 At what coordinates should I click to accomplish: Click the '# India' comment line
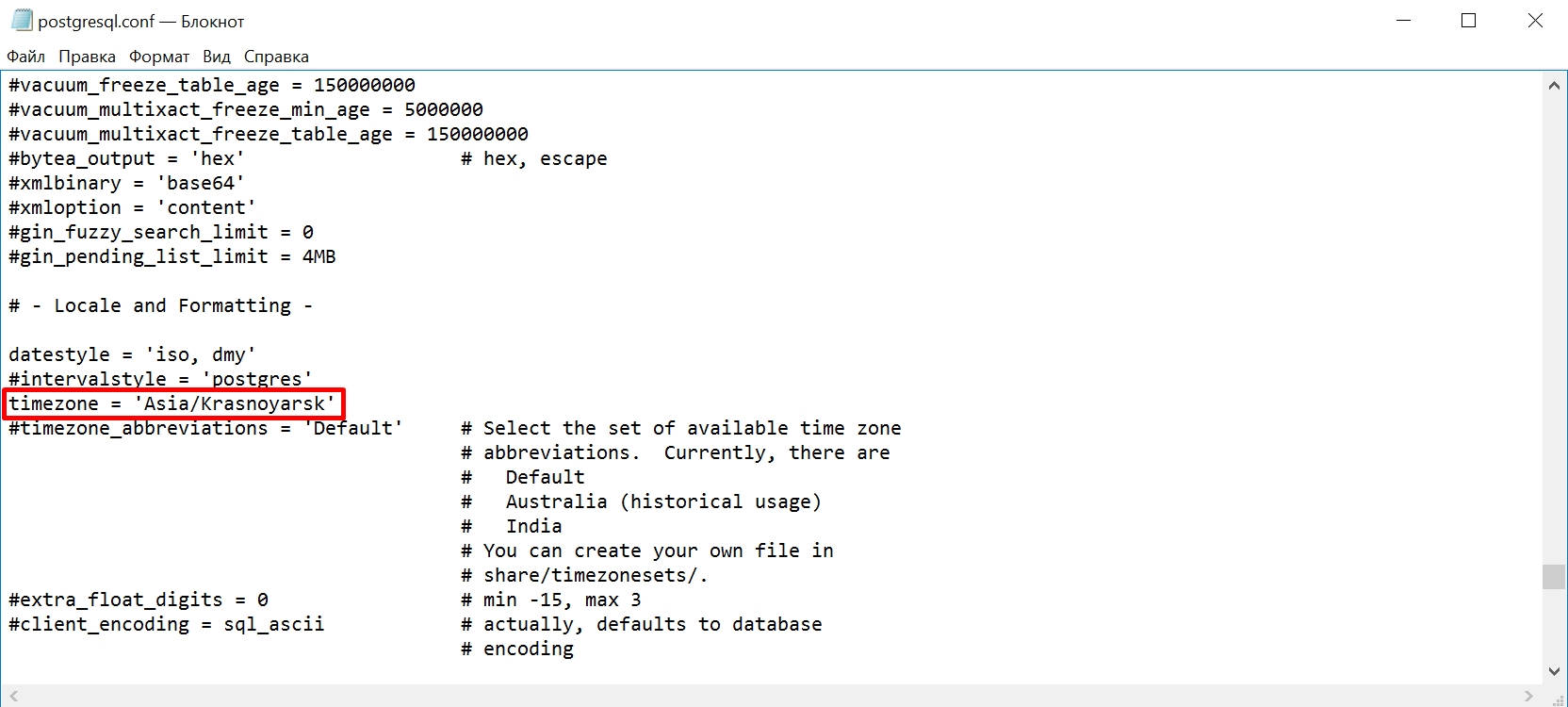pyautogui.click(x=512, y=526)
